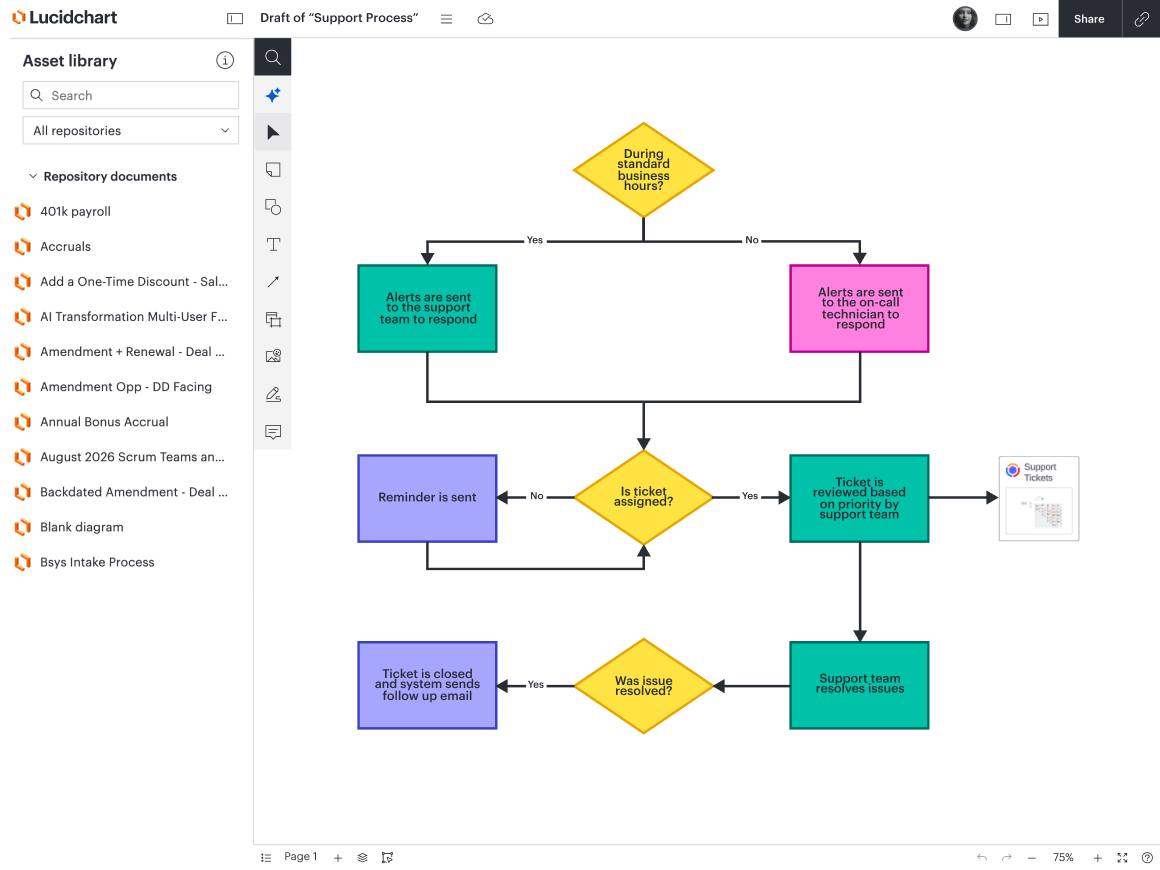Select the Is ticket assigned diamond
The width and height of the screenshot is (1160, 870).
pyautogui.click(x=643, y=497)
